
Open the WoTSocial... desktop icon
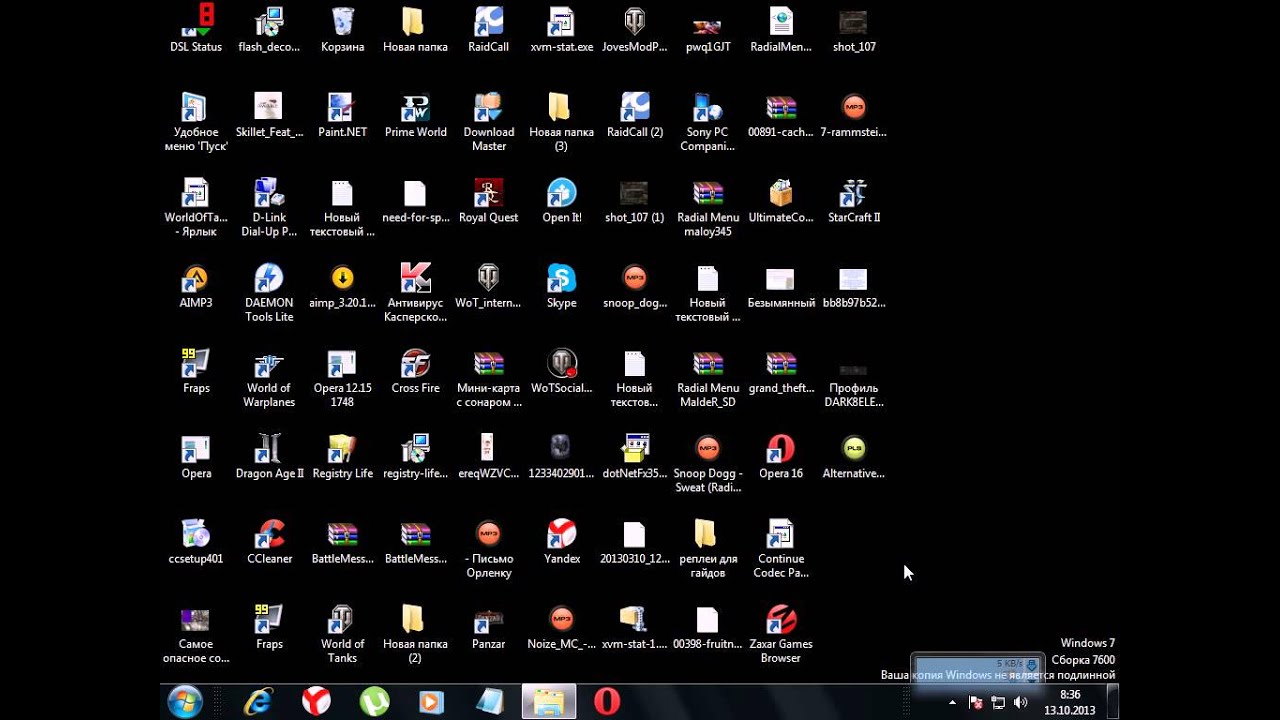561,371
